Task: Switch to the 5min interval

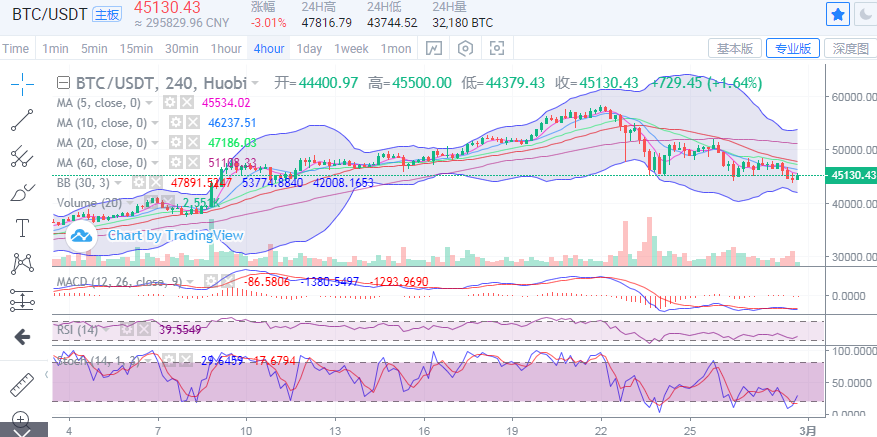Action: pyautogui.click(x=94, y=49)
